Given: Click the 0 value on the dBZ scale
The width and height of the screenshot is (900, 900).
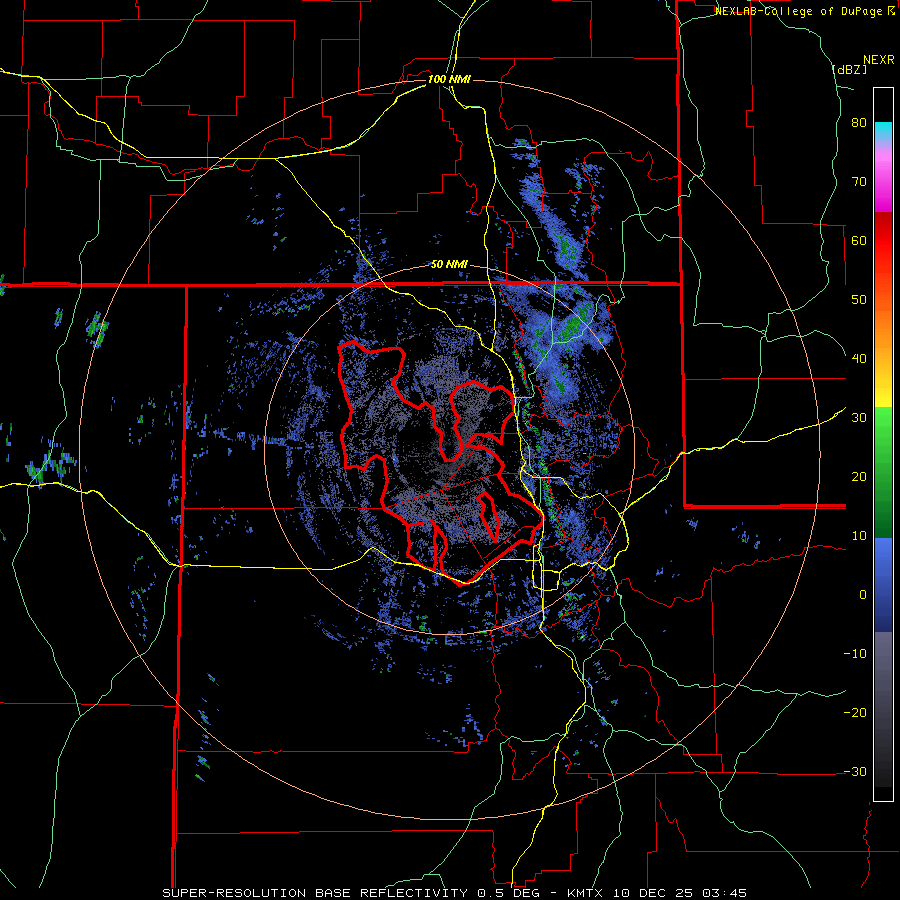Looking at the screenshot, I should click(863, 595).
